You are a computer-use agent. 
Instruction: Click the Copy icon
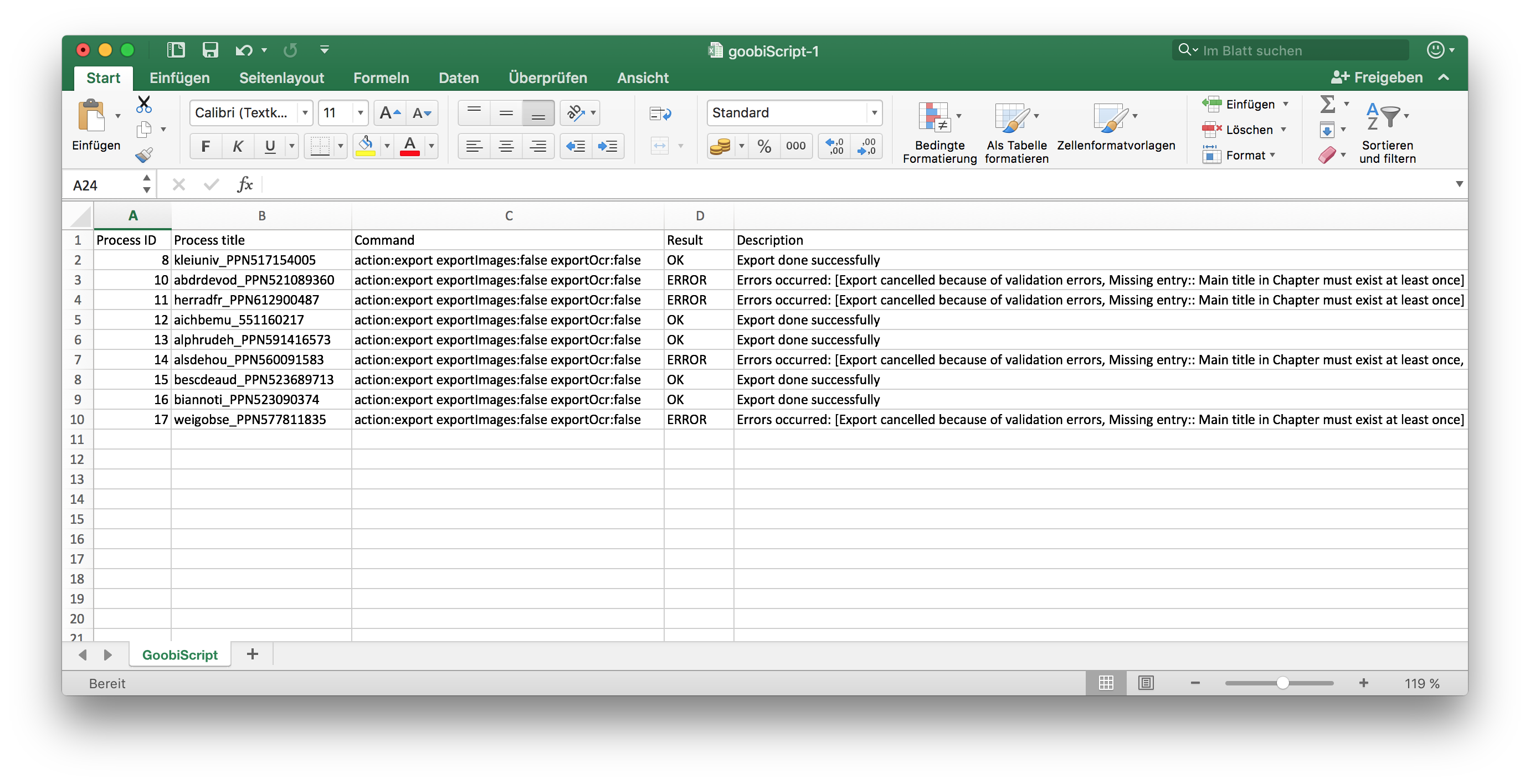(x=143, y=130)
